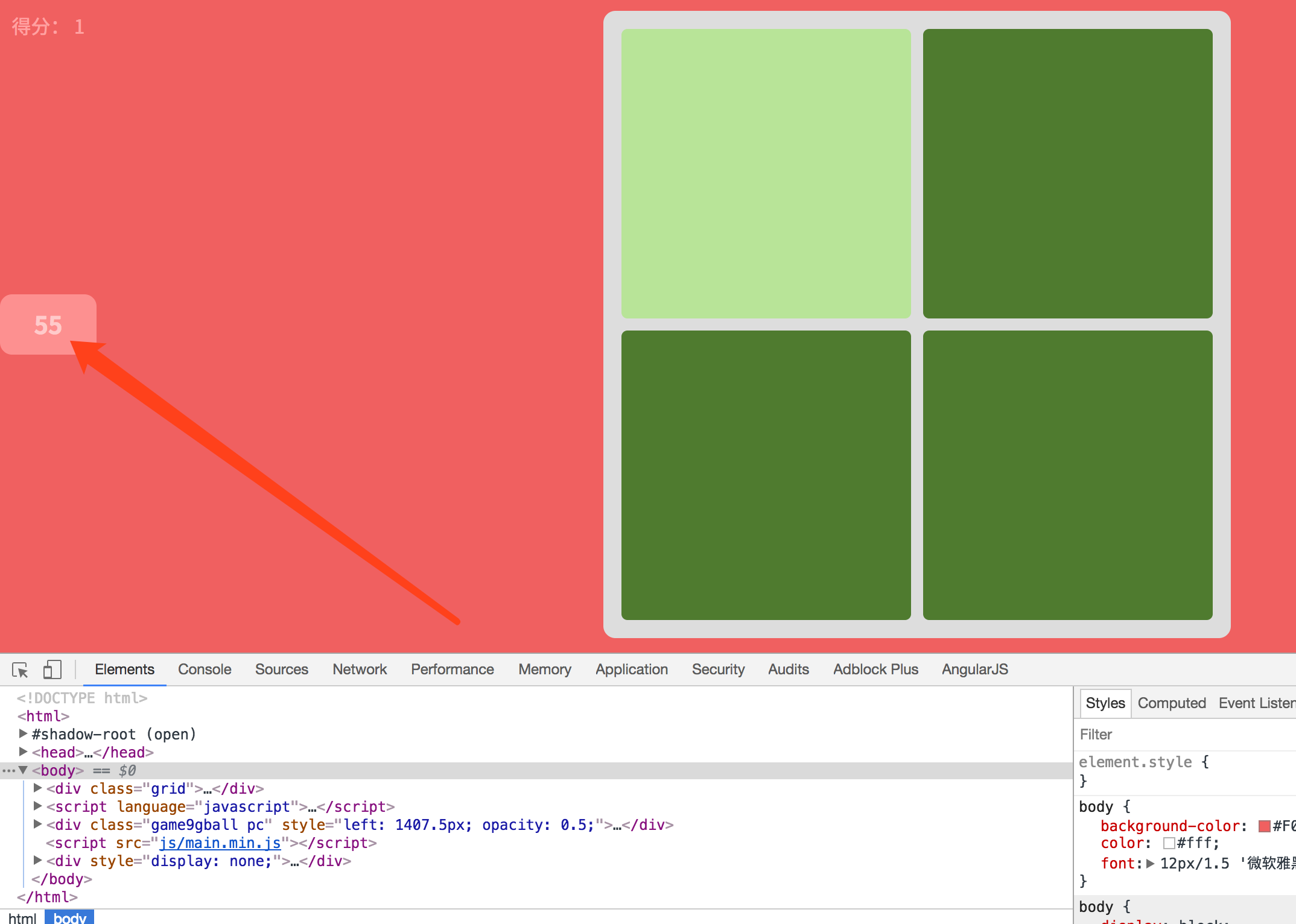This screenshot has height=924, width=1296.
Task: Click the ellipsis beside the body row
Action: coord(8,771)
